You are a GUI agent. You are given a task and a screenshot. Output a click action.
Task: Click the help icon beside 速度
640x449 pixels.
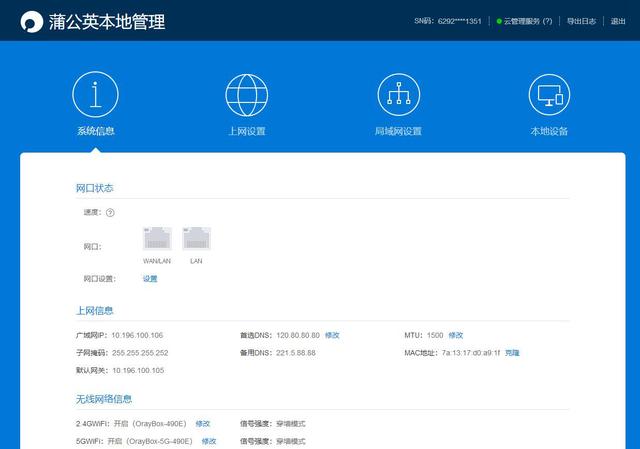(x=110, y=212)
